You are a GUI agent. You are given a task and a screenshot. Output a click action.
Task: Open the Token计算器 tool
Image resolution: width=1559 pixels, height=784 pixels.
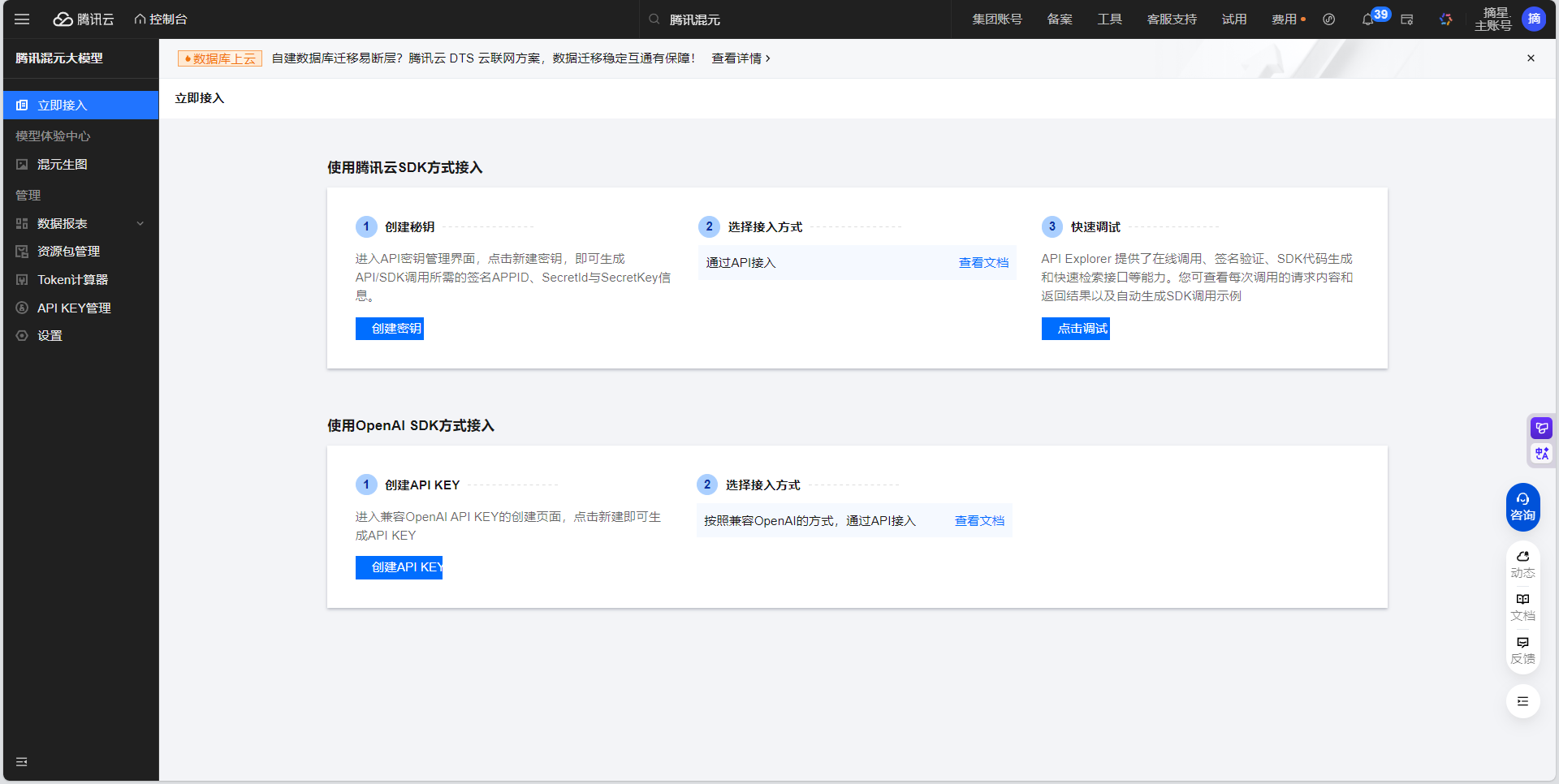[x=71, y=279]
